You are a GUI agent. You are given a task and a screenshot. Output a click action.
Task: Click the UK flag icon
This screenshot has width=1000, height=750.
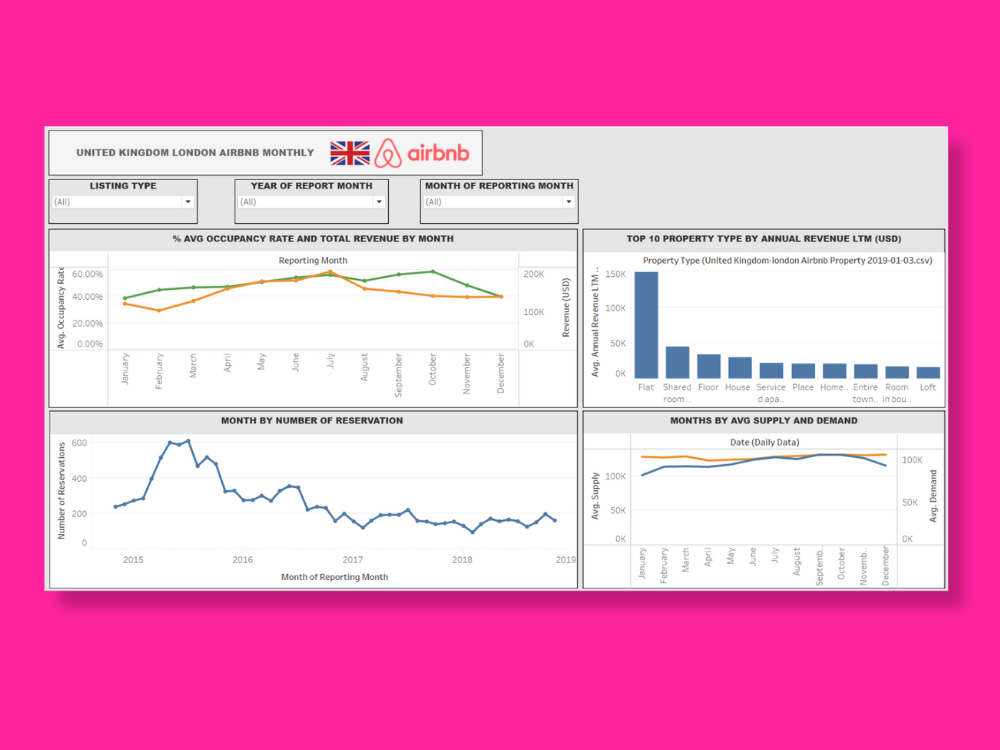[349, 153]
